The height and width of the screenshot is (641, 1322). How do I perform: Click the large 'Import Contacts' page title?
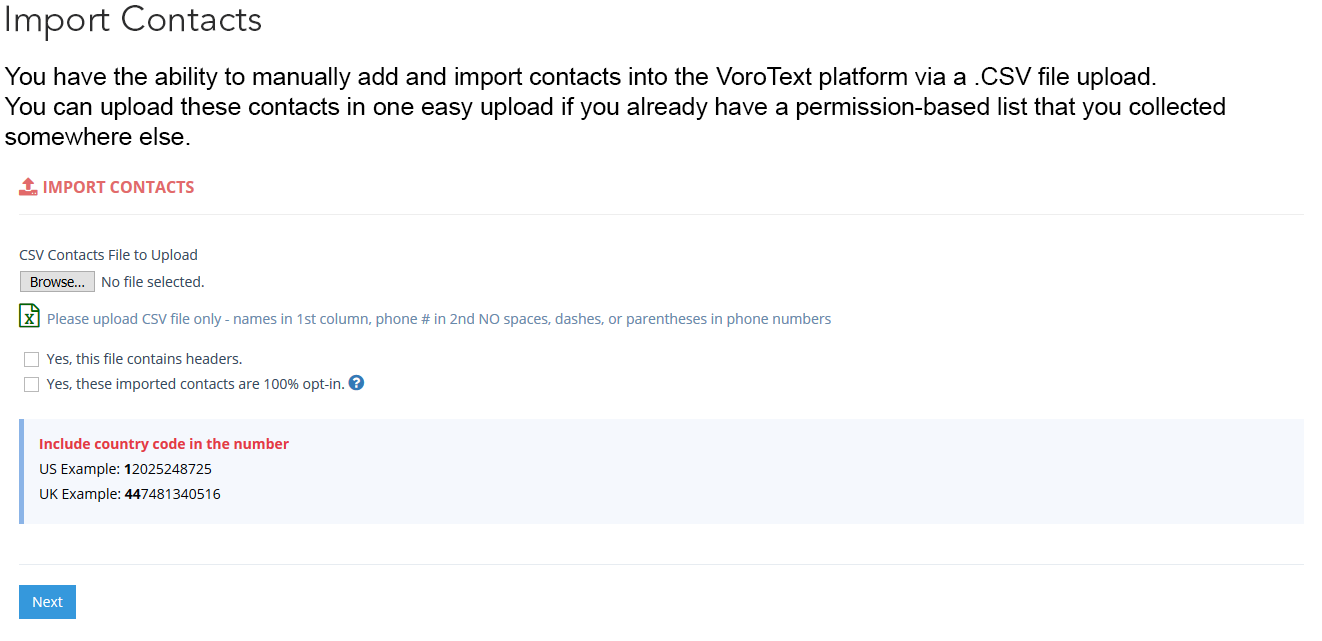pyautogui.click(x=133, y=20)
